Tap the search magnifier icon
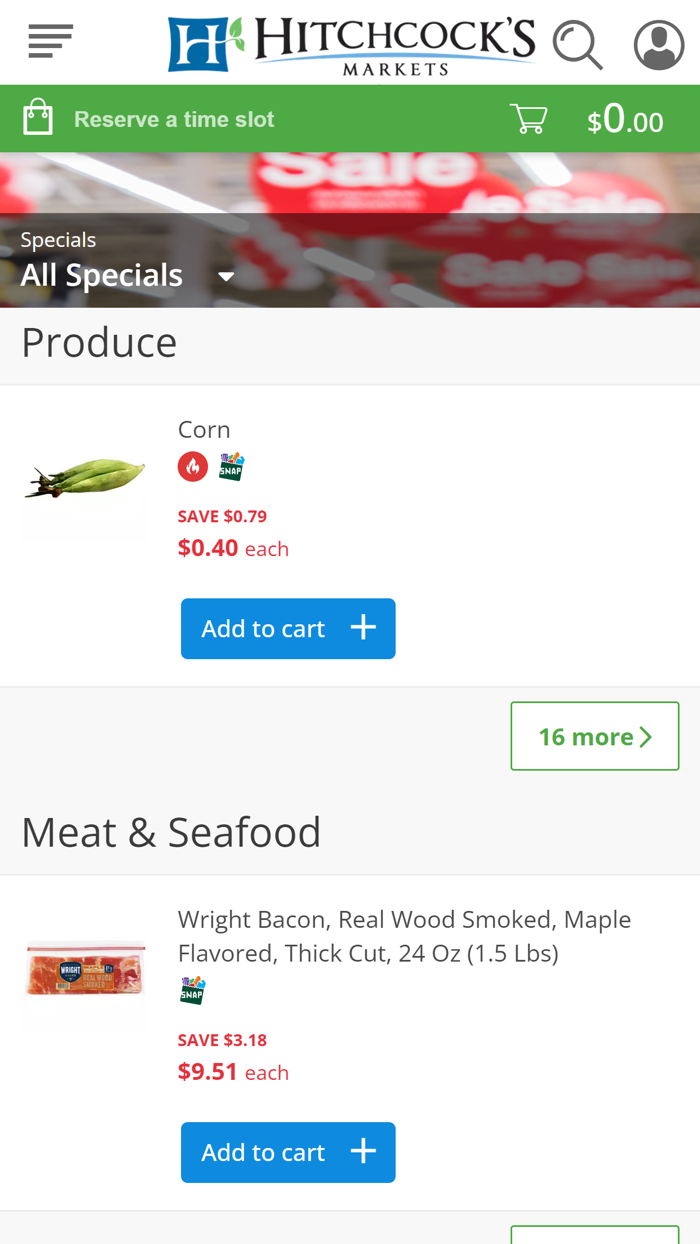The image size is (700, 1244). (578, 45)
